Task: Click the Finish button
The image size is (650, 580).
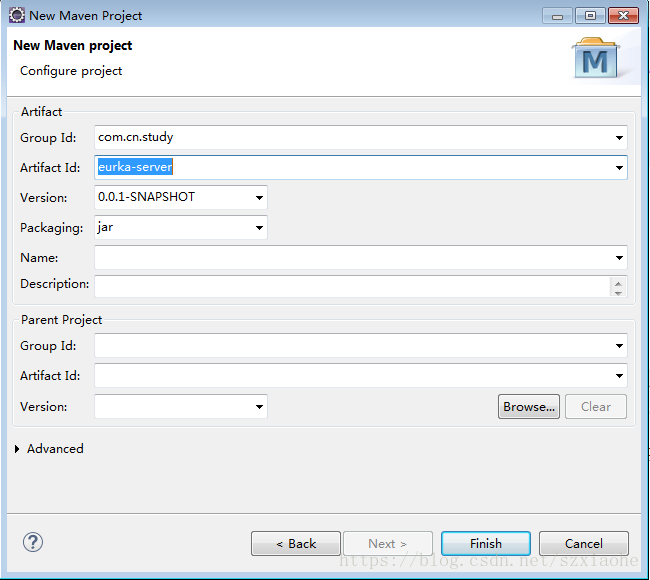Action: (486, 544)
